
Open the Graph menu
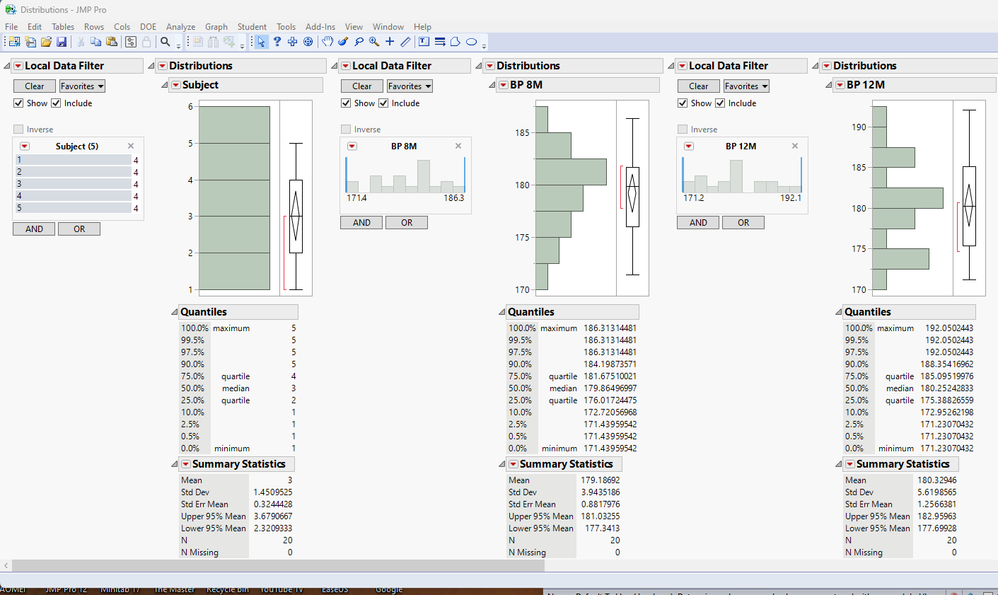point(216,27)
